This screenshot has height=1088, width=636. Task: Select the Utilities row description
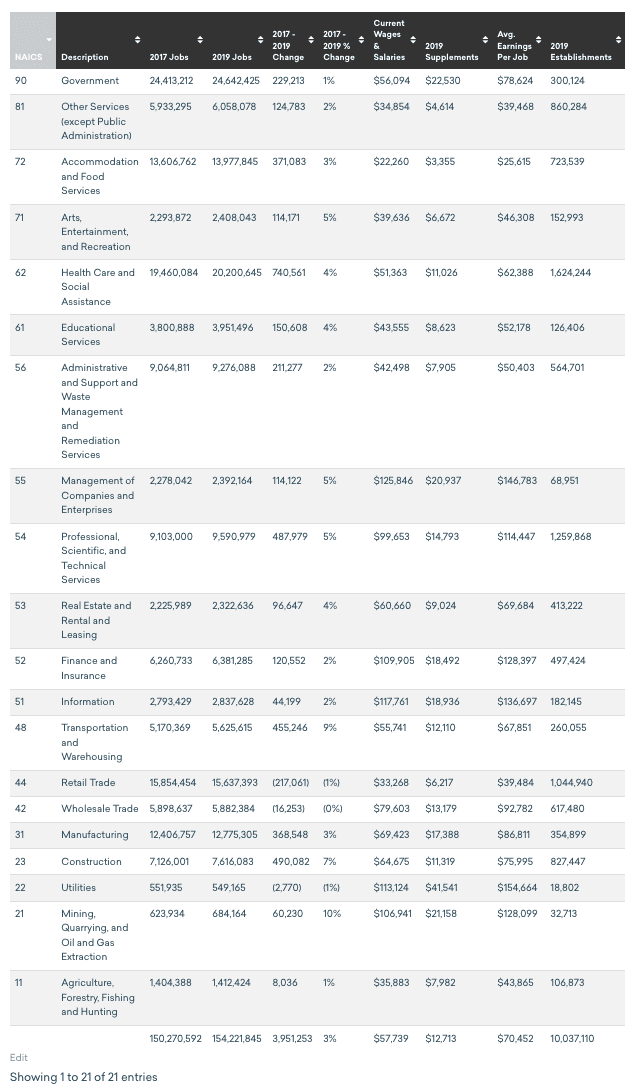(x=78, y=887)
